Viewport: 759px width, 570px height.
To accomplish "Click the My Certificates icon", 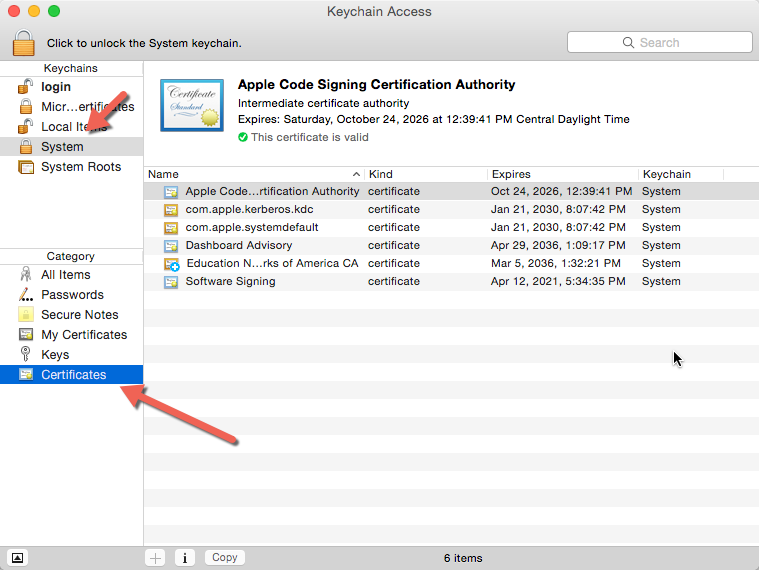I will 26,334.
